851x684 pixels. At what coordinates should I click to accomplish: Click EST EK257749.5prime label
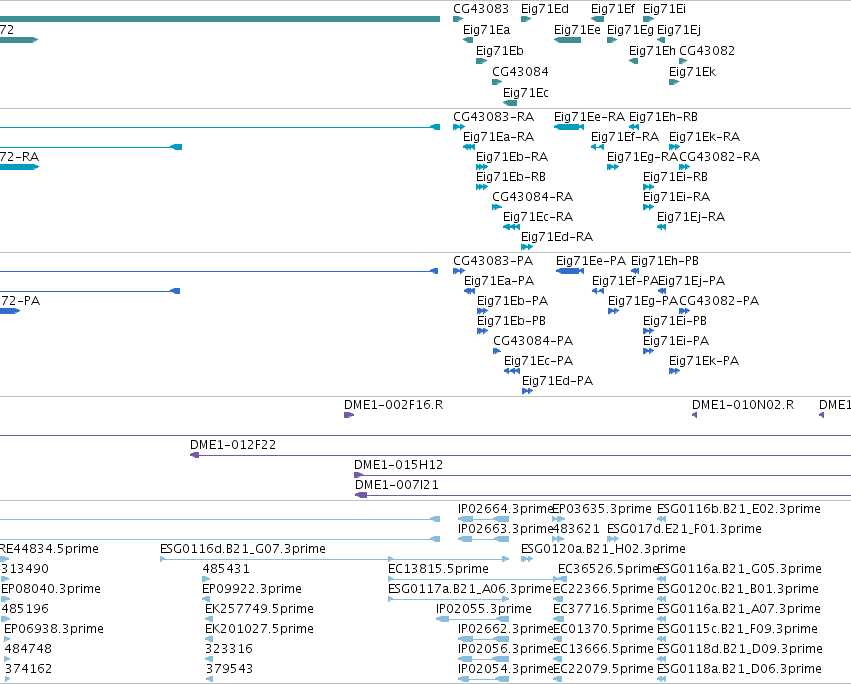(259, 610)
